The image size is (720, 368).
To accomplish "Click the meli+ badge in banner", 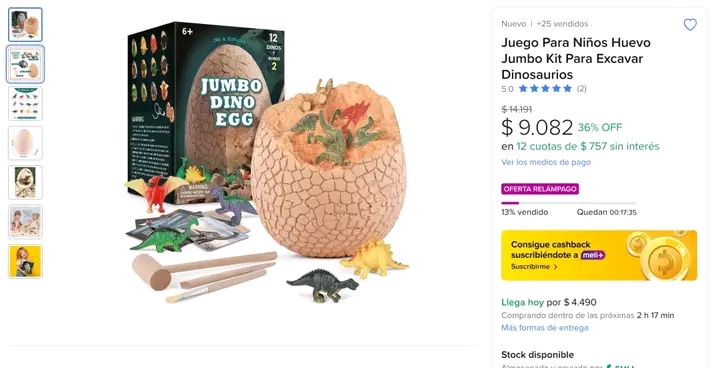I will coord(592,255).
